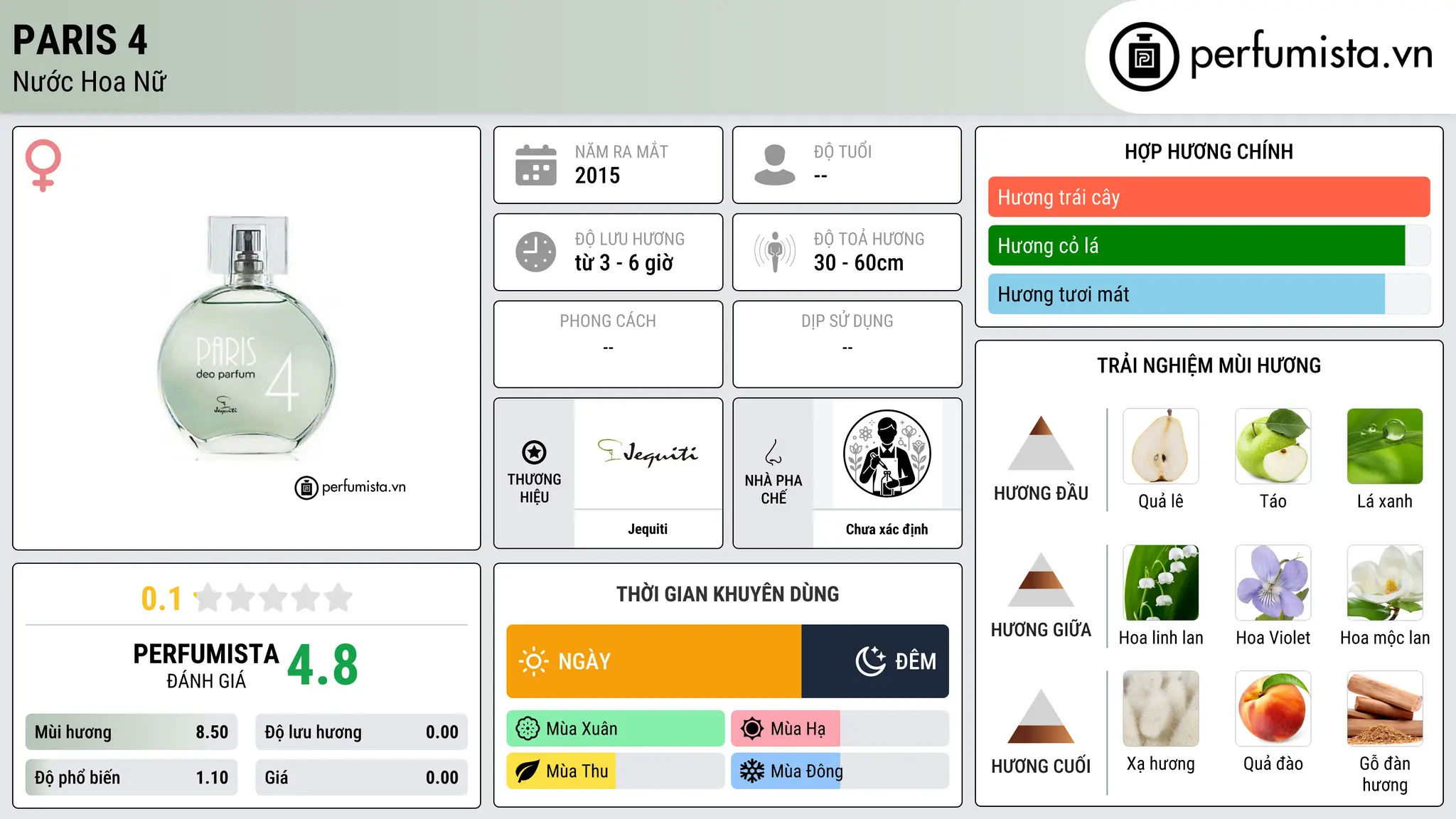Click the perfumer illustration above Chưa xác định
The height and width of the screenshot is (819, 1456).
(887, 454)
